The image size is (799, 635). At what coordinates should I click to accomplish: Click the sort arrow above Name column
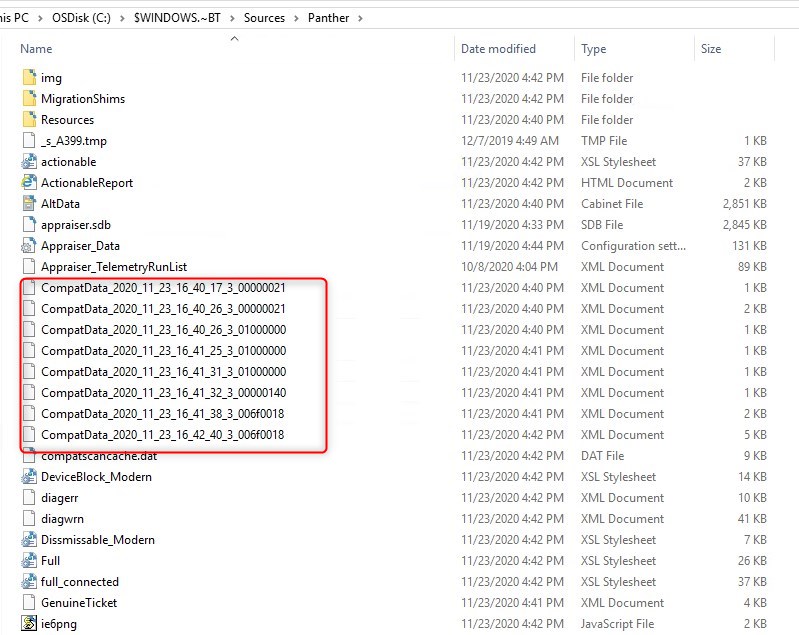tap(234, 38)
